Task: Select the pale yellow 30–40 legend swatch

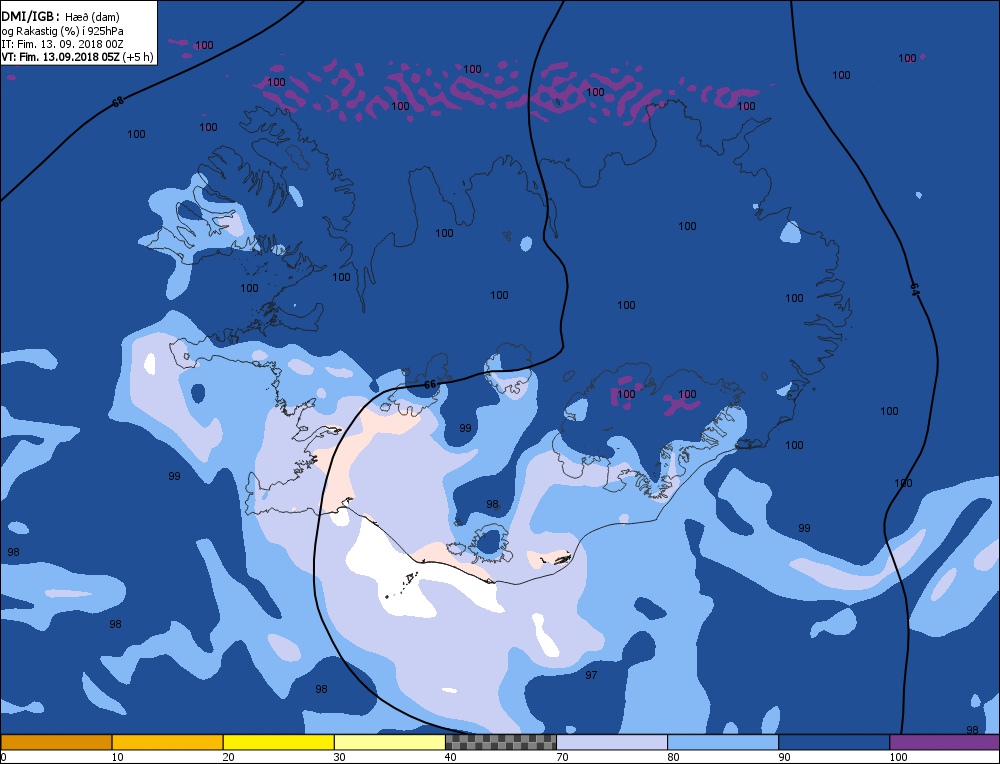Action: tap(389, 742)
